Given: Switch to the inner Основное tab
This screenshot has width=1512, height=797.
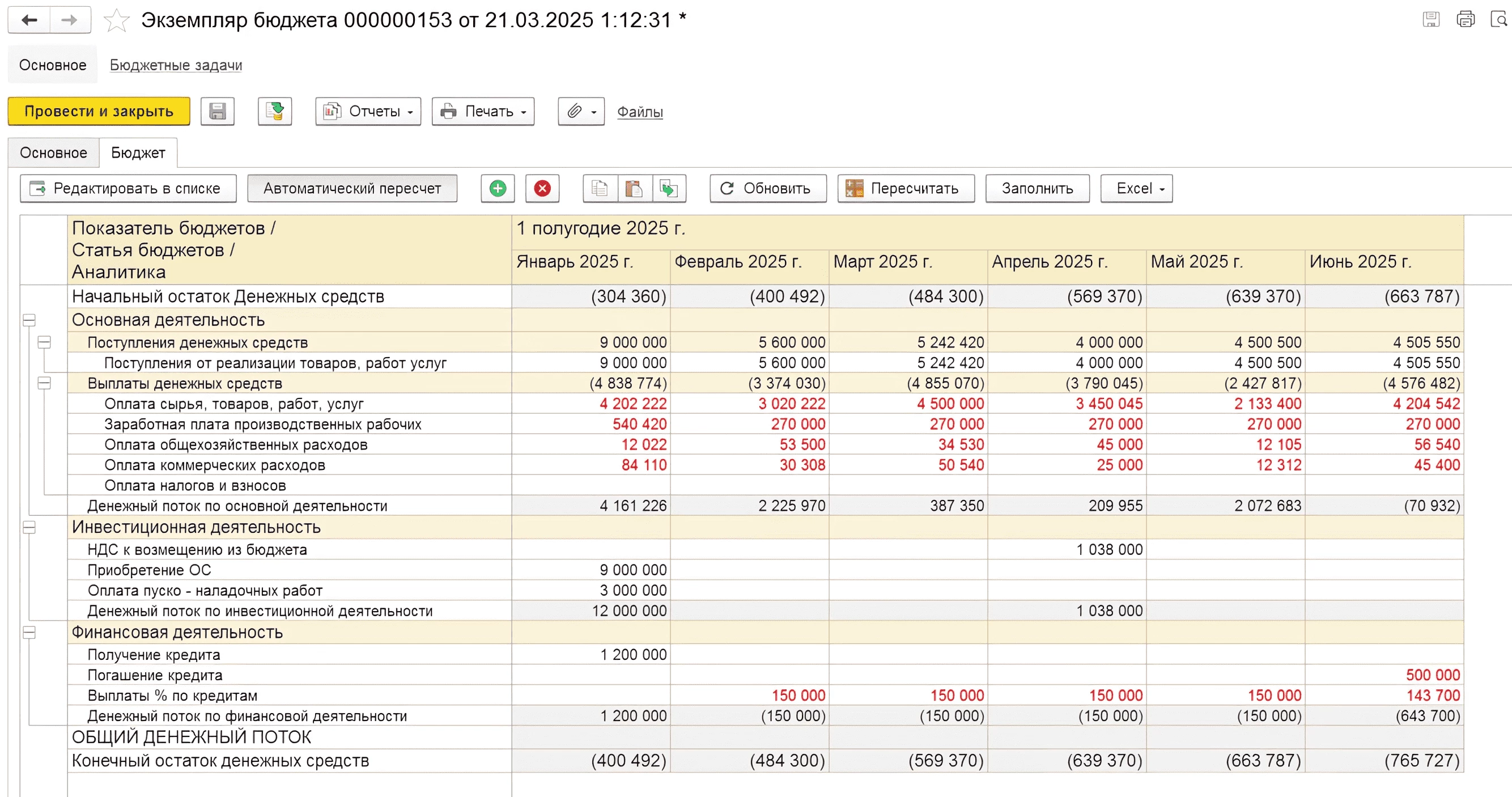Looking at the screenshot, I should point(53,152).
